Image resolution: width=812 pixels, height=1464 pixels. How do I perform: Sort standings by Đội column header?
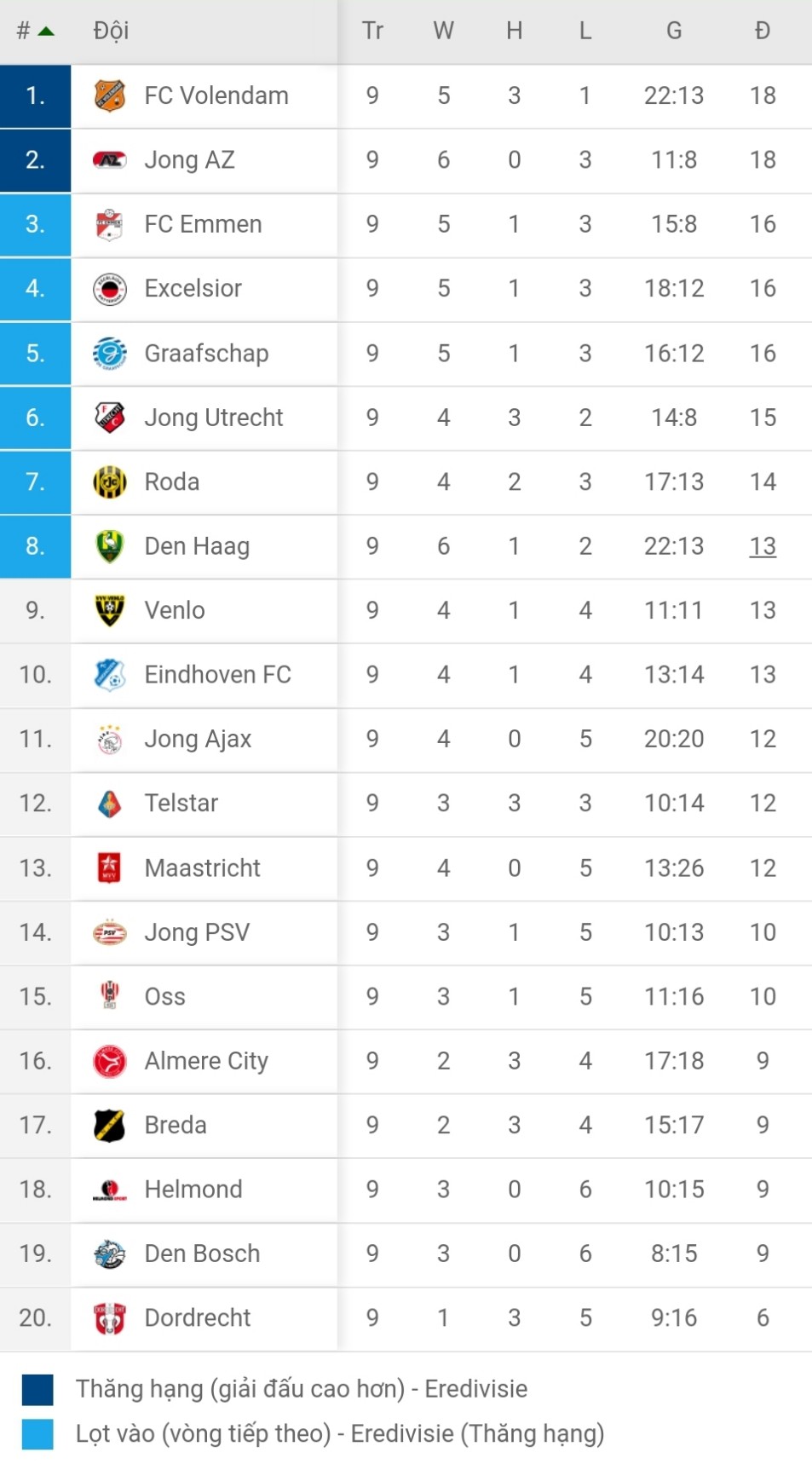pyautogui.click(x=111, y=32)
